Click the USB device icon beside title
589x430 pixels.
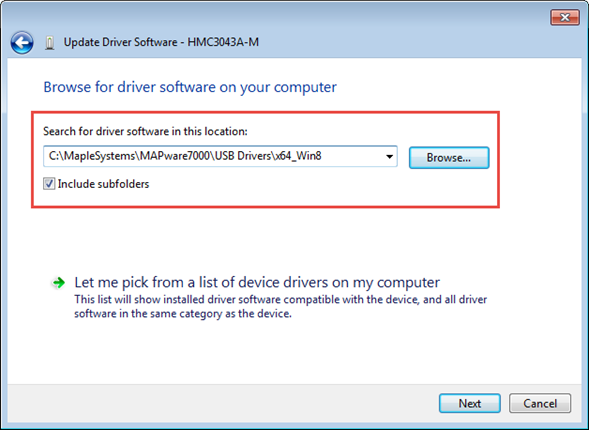click(x=50, y=43)
